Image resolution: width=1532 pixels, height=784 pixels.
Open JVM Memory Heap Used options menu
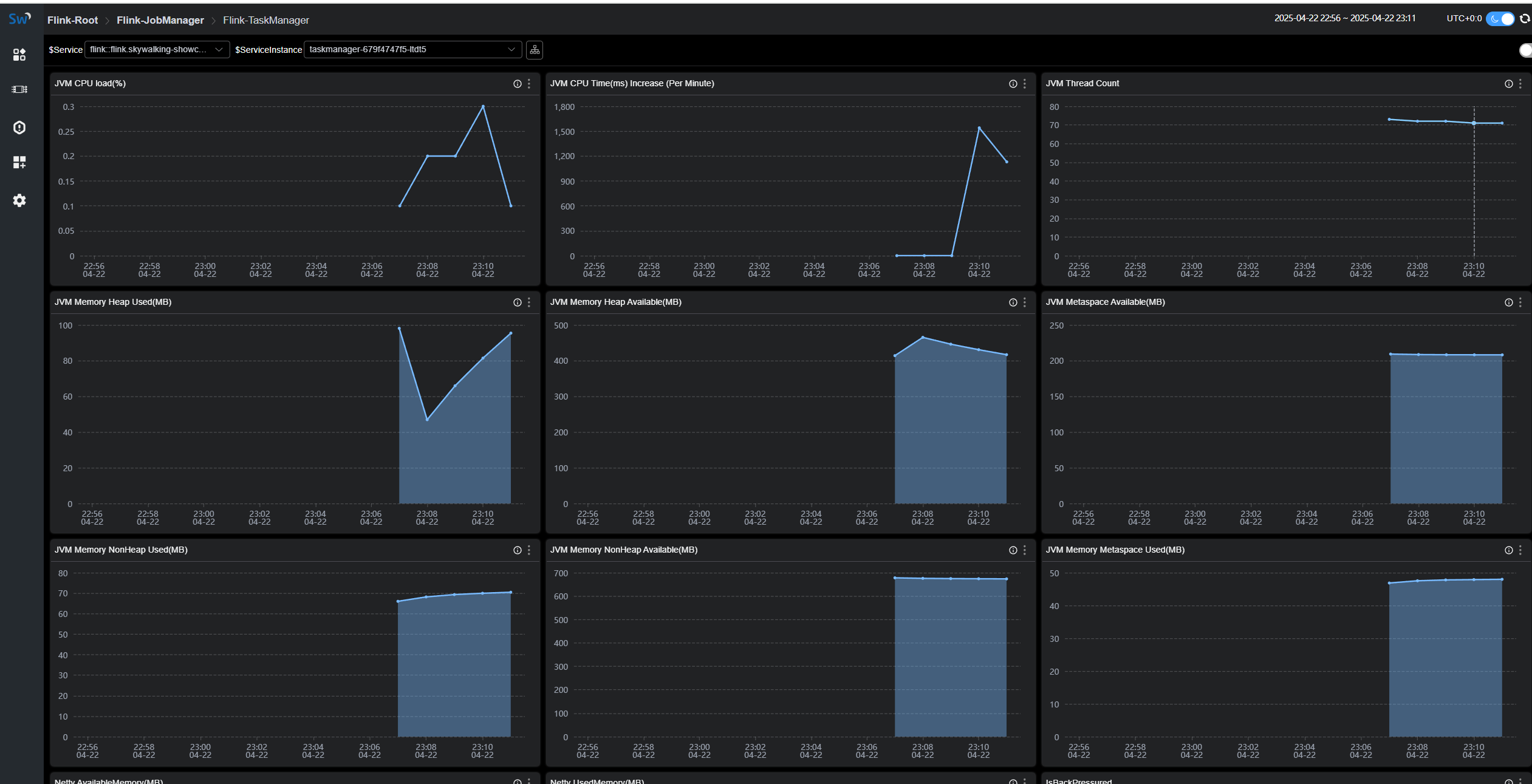coord(529,302)
